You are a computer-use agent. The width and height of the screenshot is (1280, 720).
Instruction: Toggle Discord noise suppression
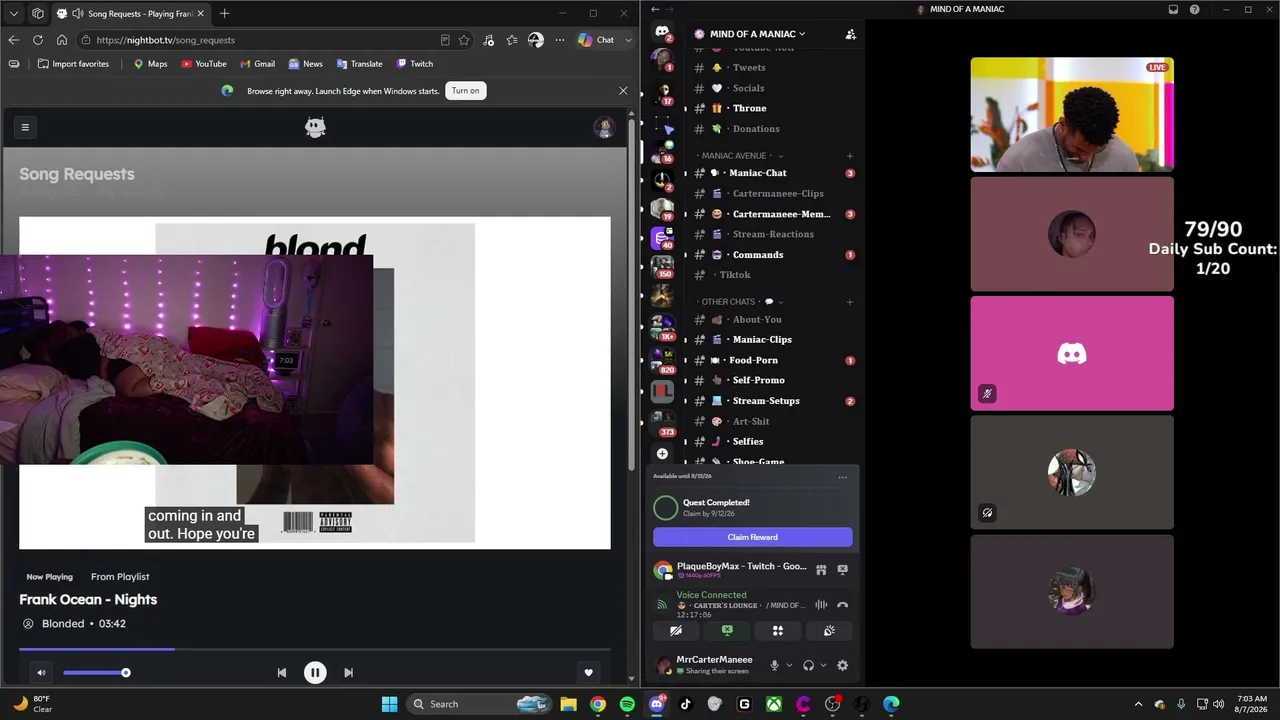click(821, 605)
